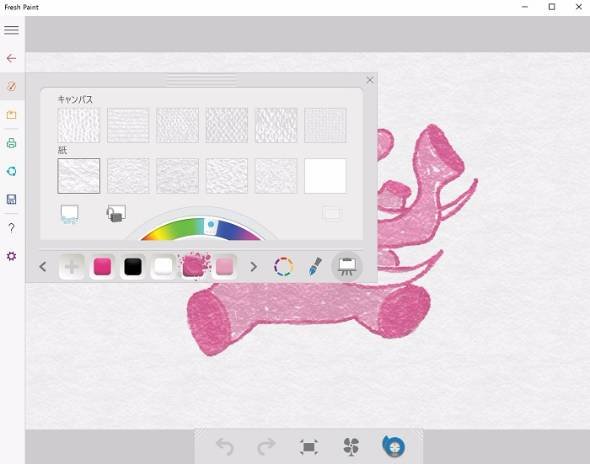Select the third canvas texture
The width and height of the screenshot is (590, 464).
pos(177,125)
